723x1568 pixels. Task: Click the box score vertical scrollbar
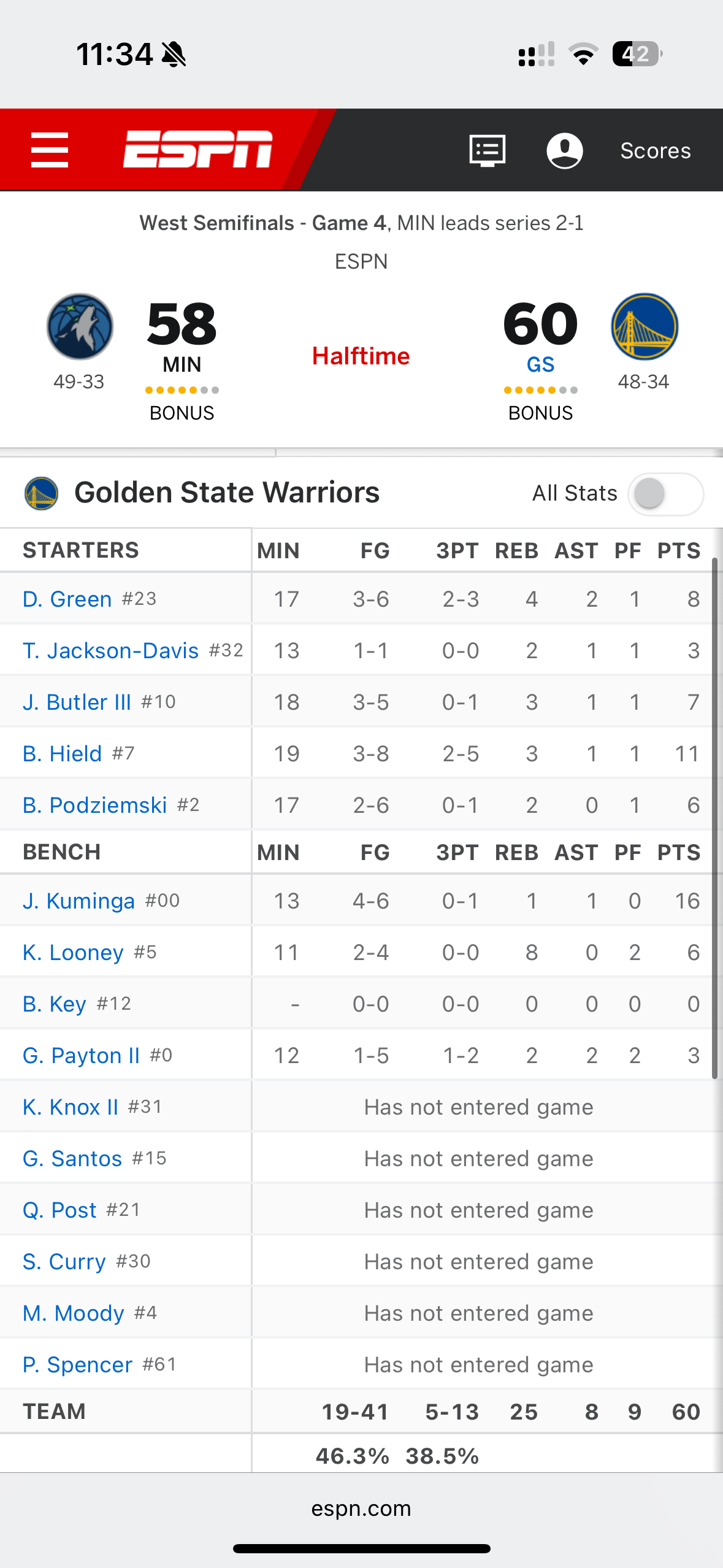tap(714, 818)
